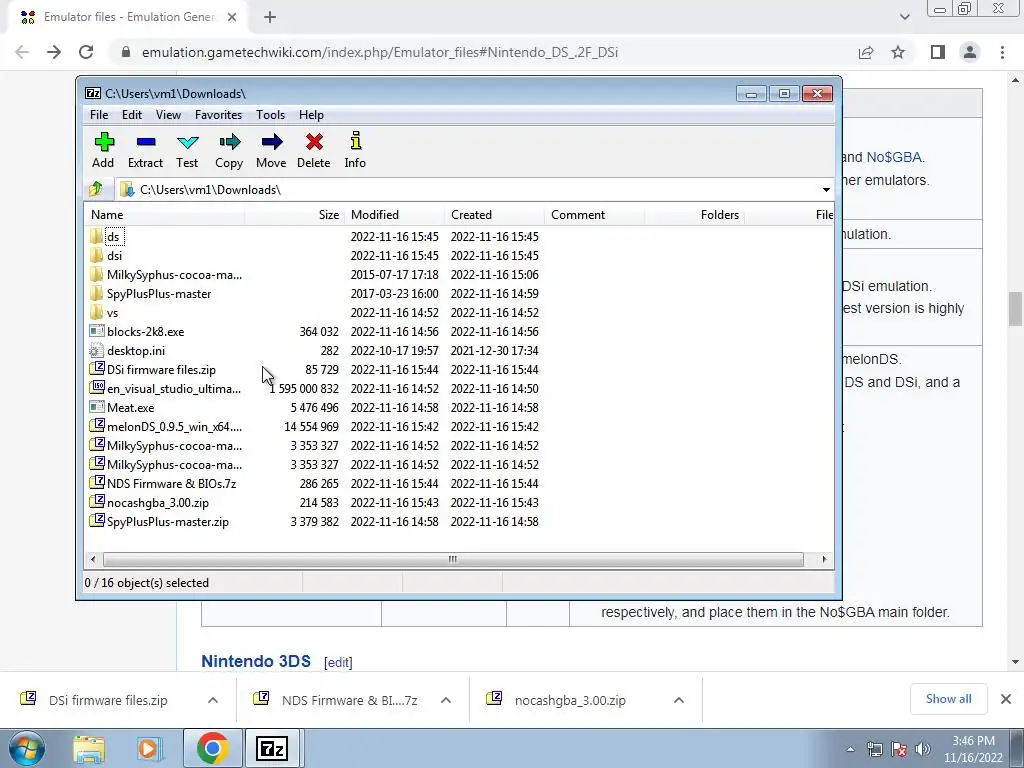Click the horizontal scrollbar thumb in 7-Zip
The image size is (1024, 768).
tap(453, 559)
